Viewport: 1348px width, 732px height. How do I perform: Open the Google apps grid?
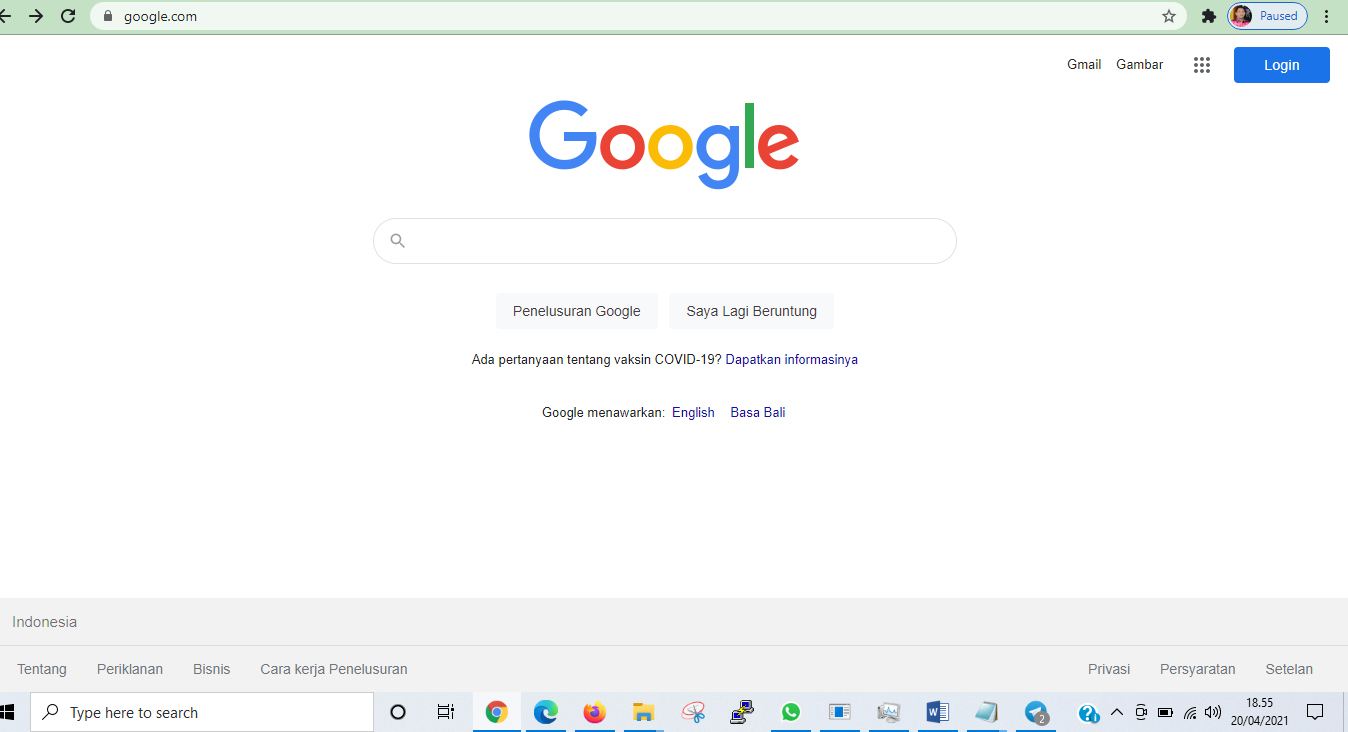click(1201, 64)
